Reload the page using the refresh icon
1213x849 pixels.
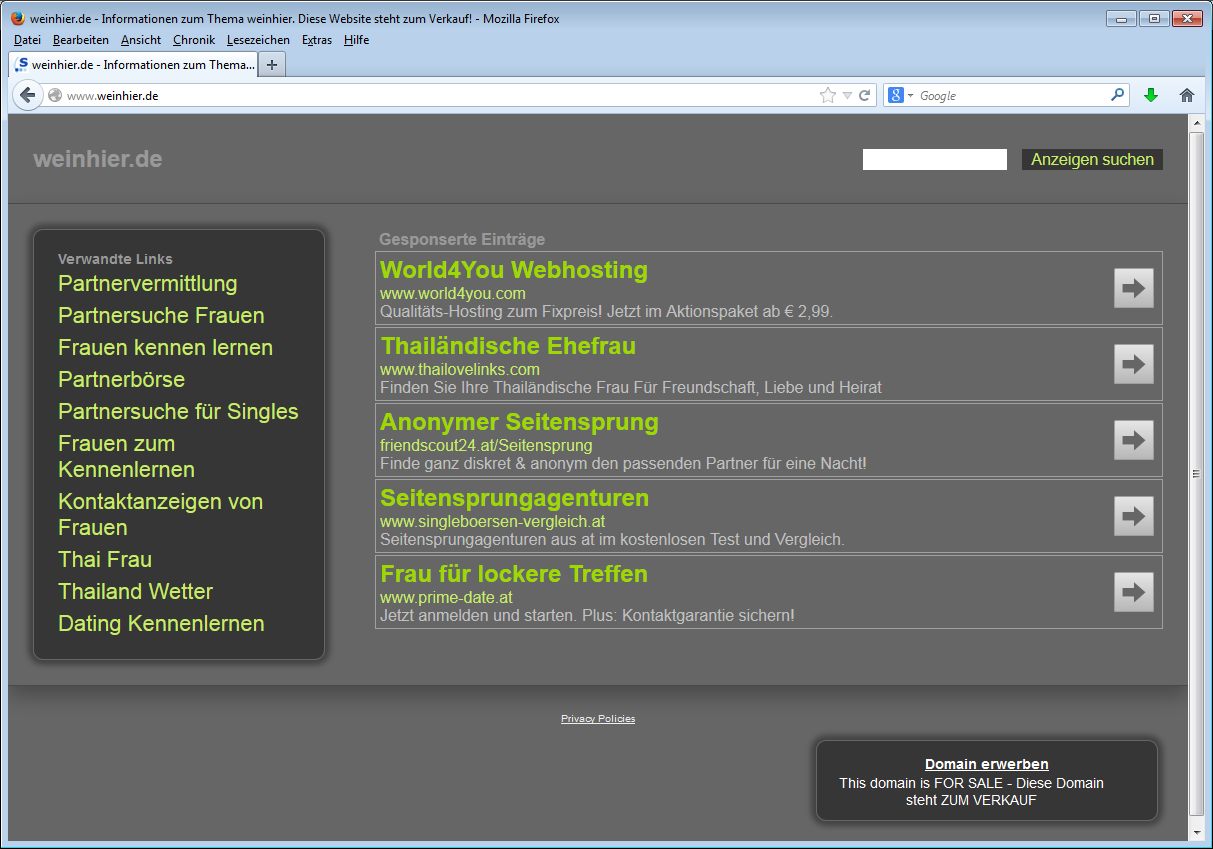(865, 96)
